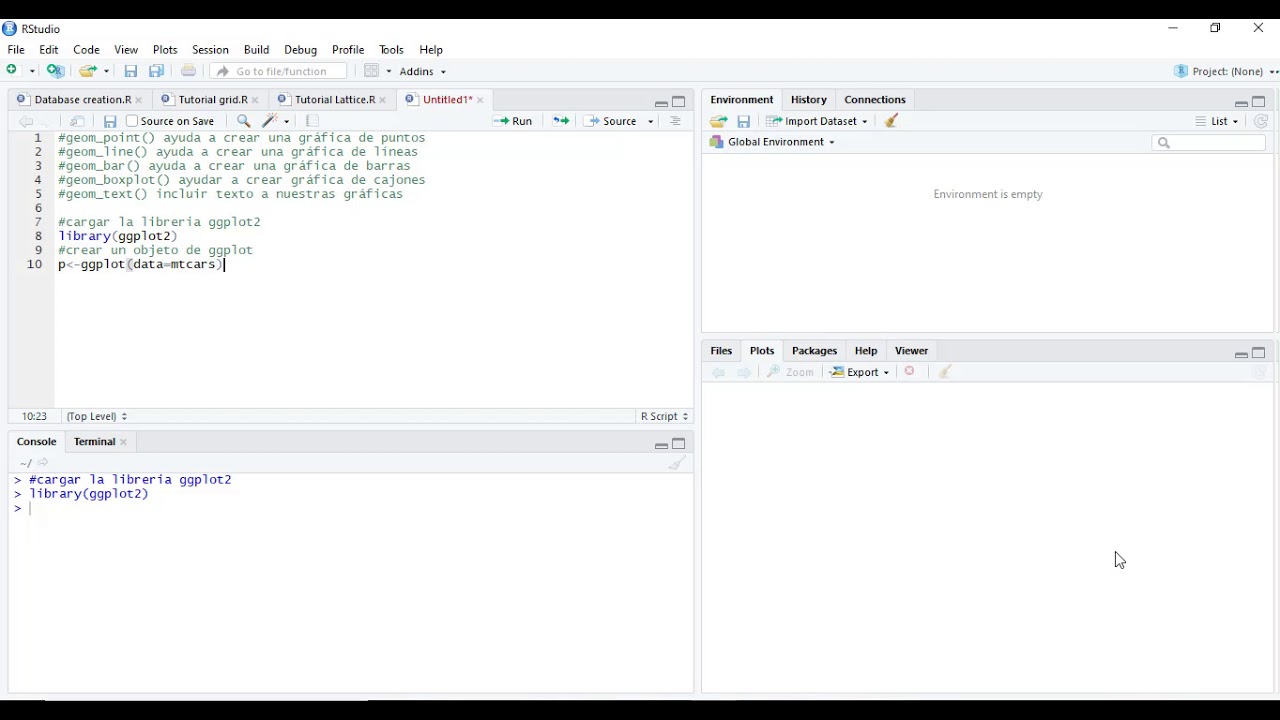1280x720 pixels.
Task: Switch to Tutorial Lattice.R tab
Action: [334, 100]
